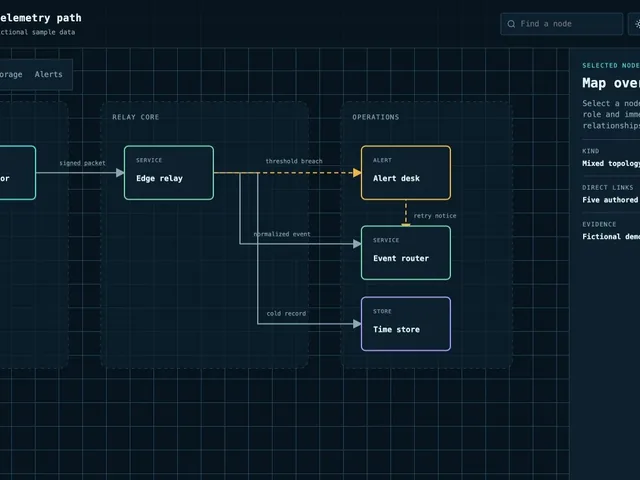Click the 'retry notice' edge label
Image resolution: width=640 pixels, height=480 pixels.
click(435, 216)
